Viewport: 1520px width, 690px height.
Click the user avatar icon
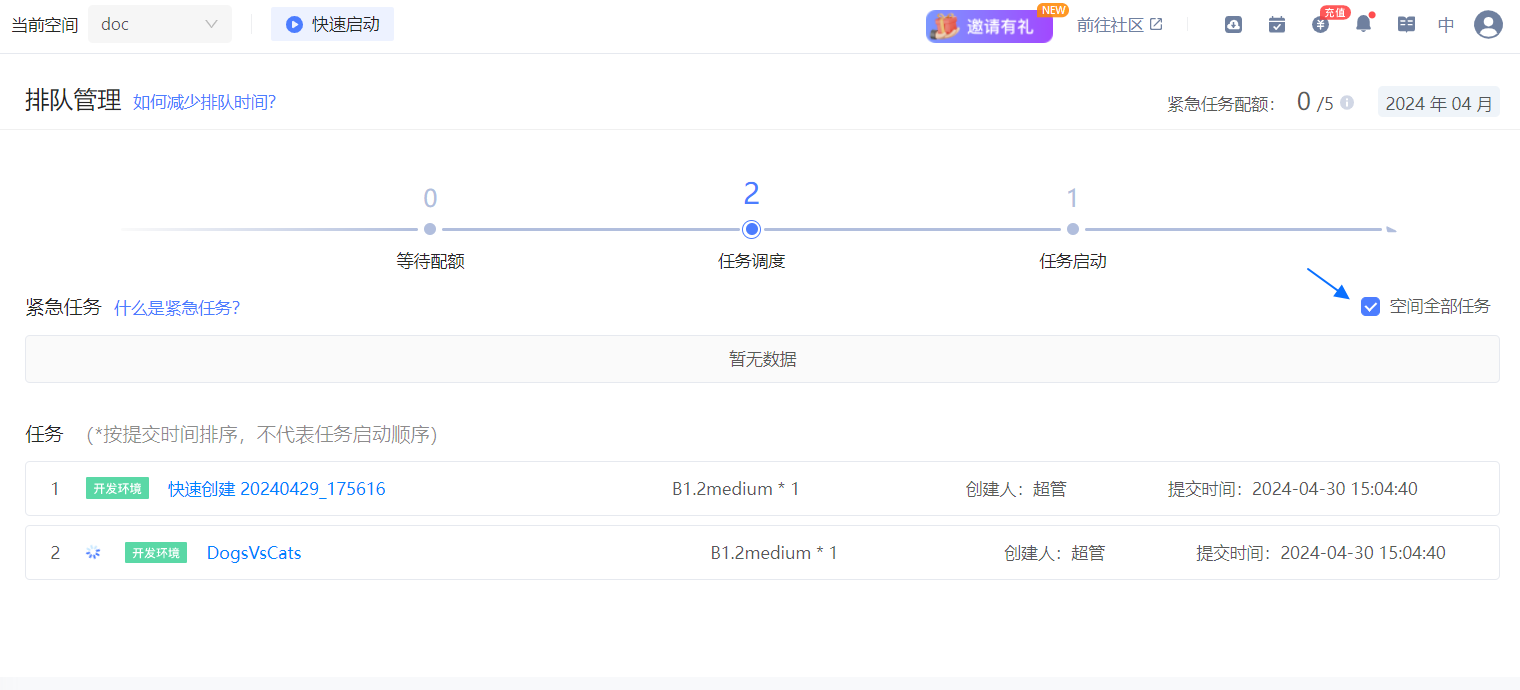tap(1488, 25)
